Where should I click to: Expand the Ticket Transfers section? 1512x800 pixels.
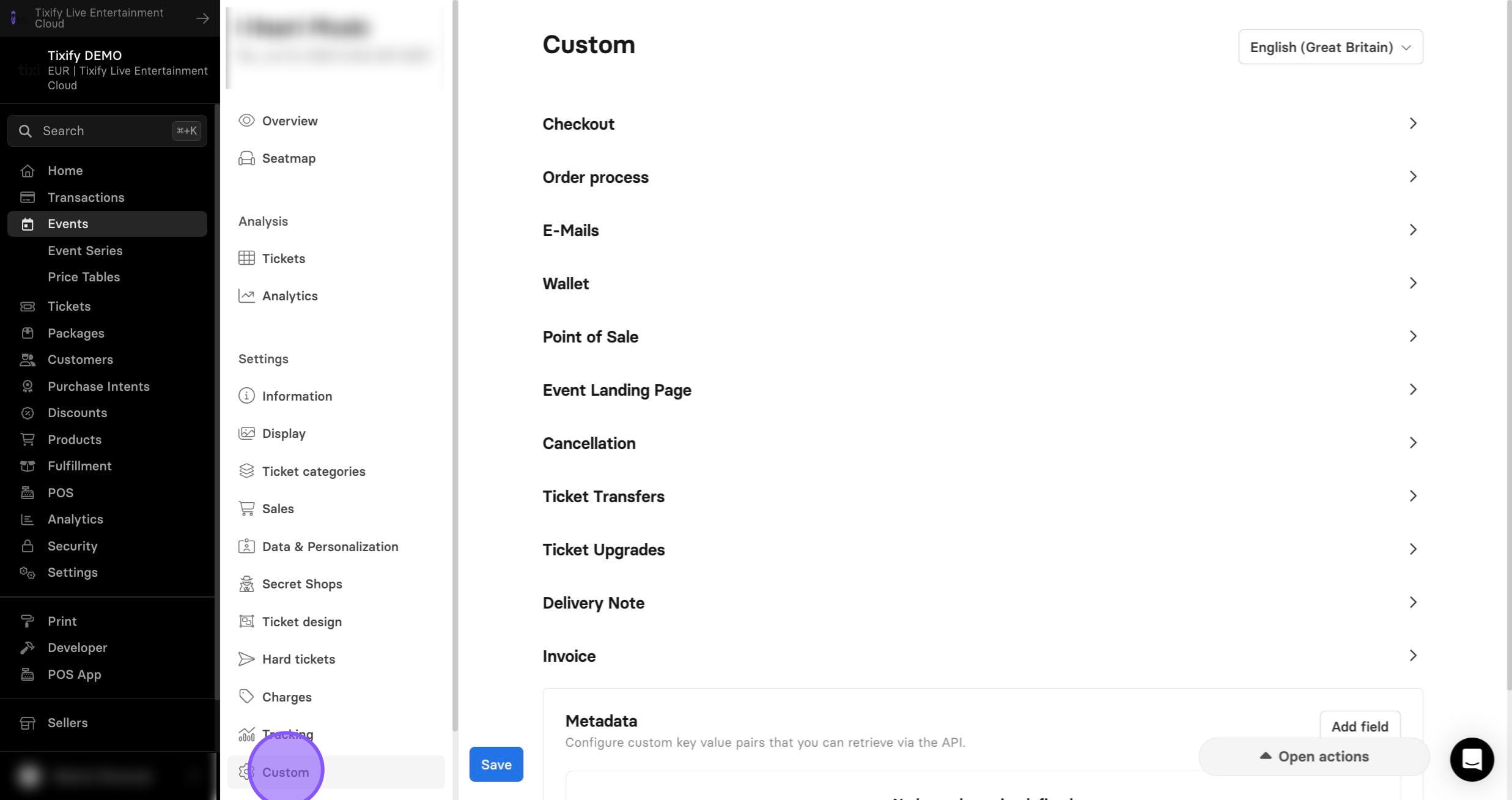tap(983, 496)
